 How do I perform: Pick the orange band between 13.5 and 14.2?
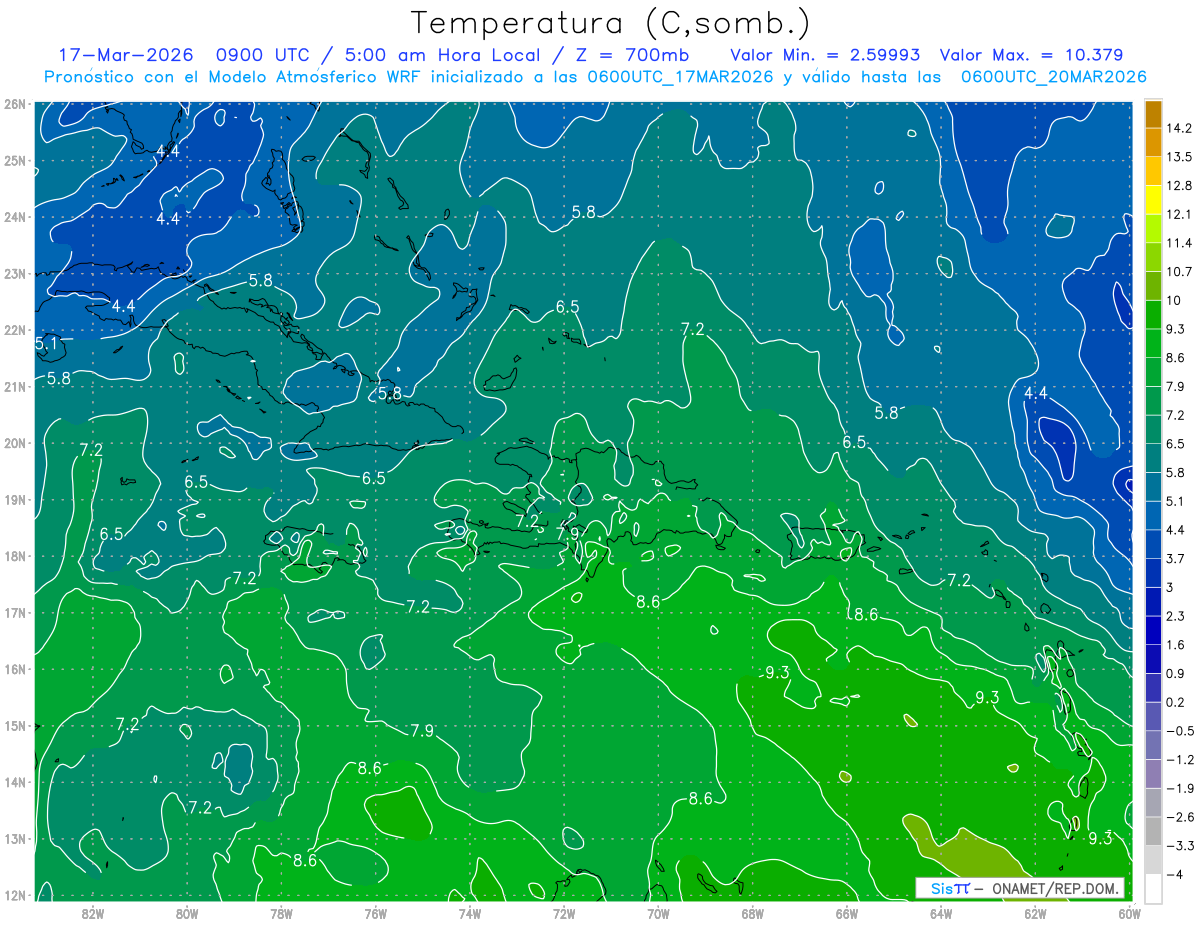(1153, 143)
